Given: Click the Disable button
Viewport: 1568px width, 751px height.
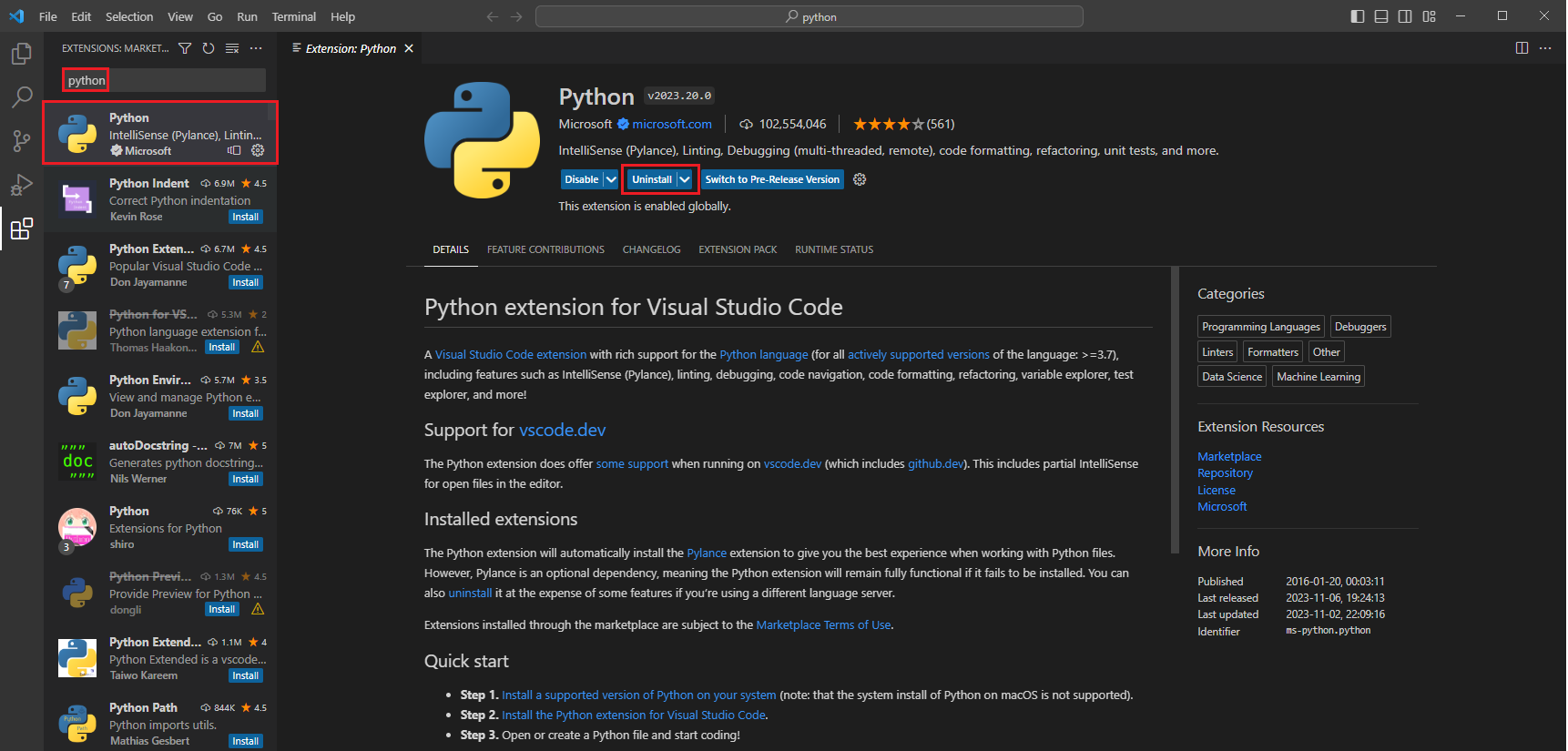Looking at the screenshot, I should (582, 179).
